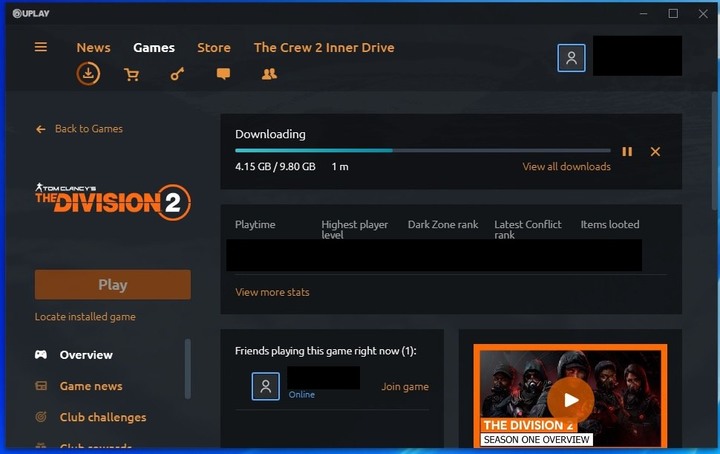Open The Crew 2 Inner Drive tab
The height and width of the screenshot is (454, 720).
(324, 48)
